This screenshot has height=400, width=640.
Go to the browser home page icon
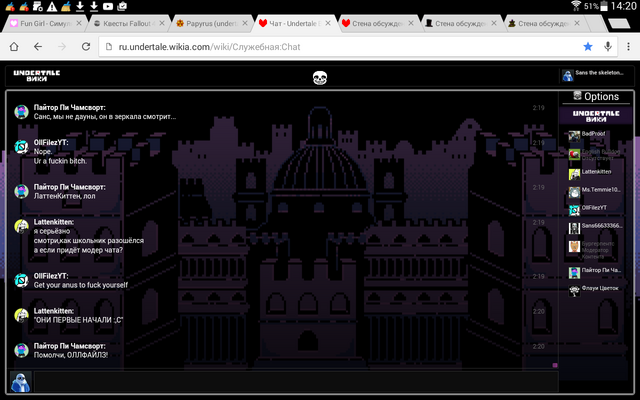point(14,47)
